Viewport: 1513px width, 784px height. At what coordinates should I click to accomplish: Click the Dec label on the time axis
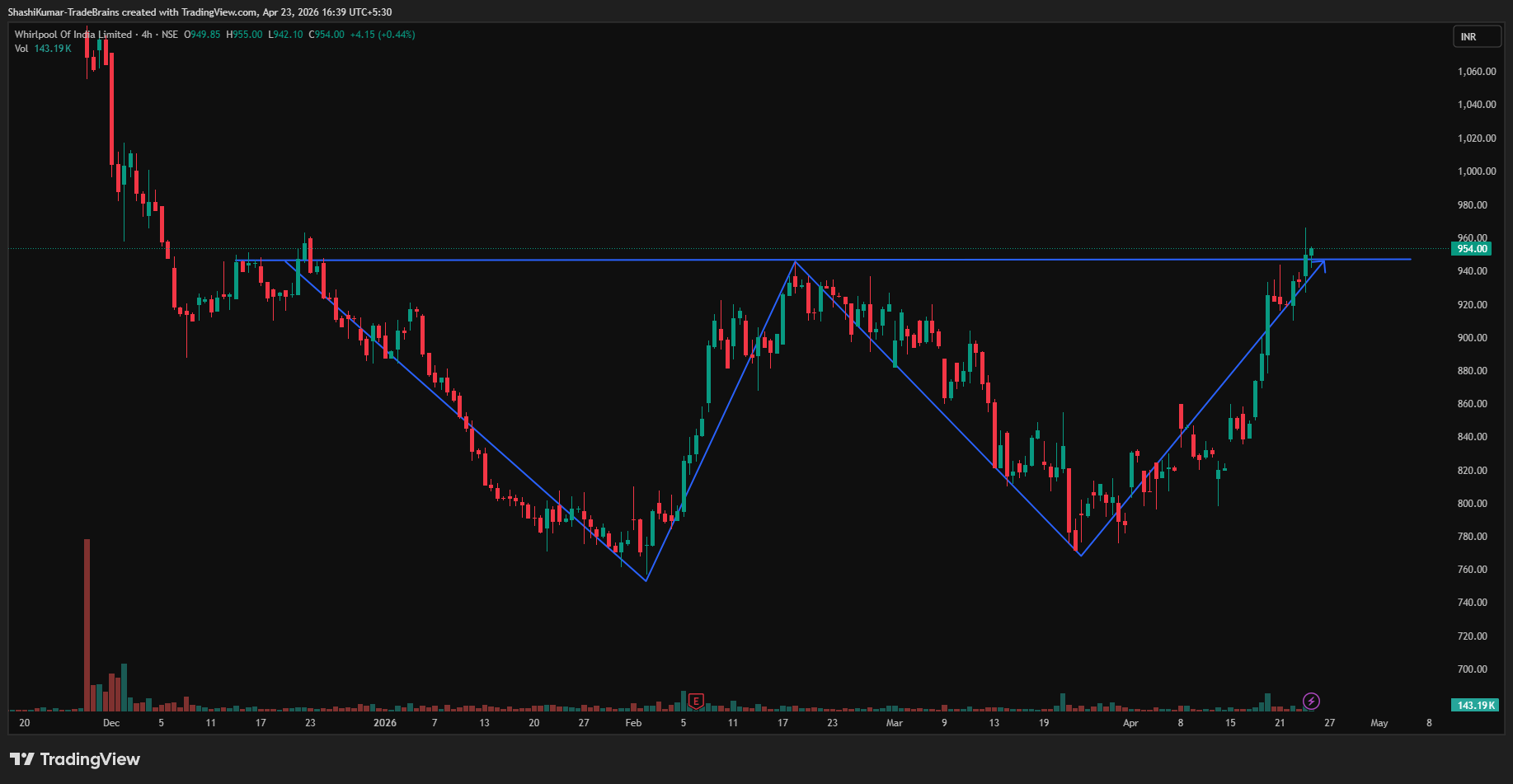click(x=111, y=723)
